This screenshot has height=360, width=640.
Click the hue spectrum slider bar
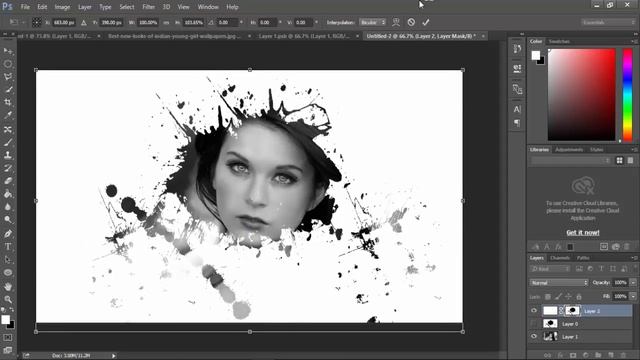click(628, 95)
